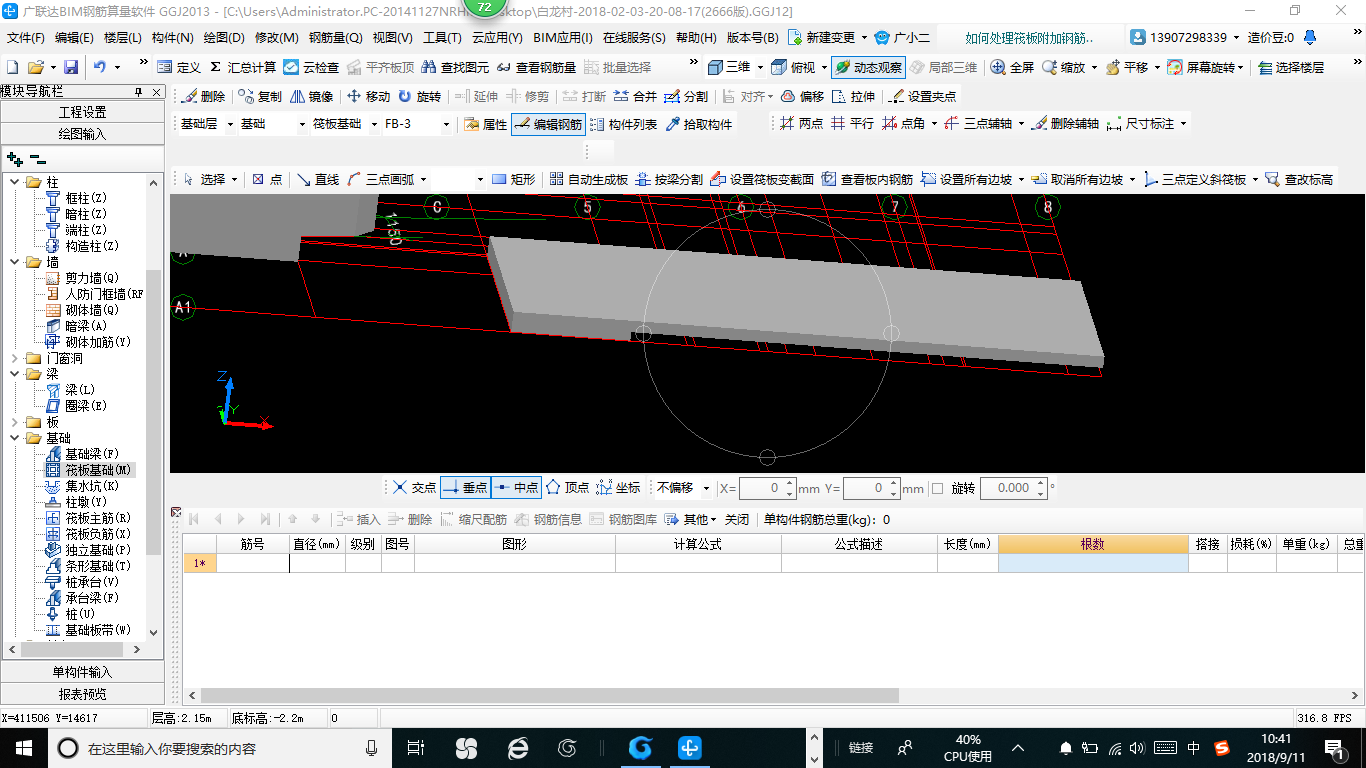The width and height of the screenshot is (1366, 768).
Task: Click 自动生成板 auto generate slab
Action: [x=589, y=179]
